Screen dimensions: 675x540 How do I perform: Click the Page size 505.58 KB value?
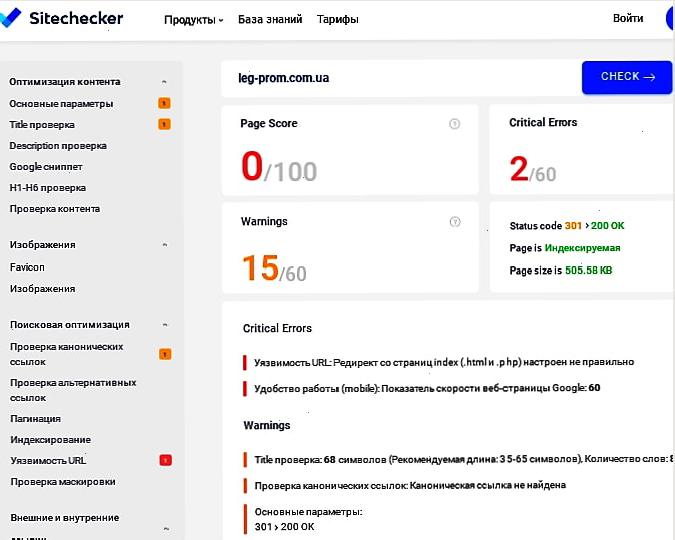[588, 270]
